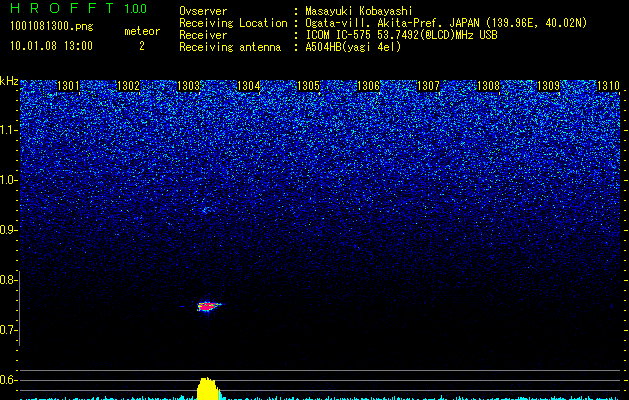629x400 pixels.
Task: Select the filename 1001081300.png
Action: click(51, 27)
